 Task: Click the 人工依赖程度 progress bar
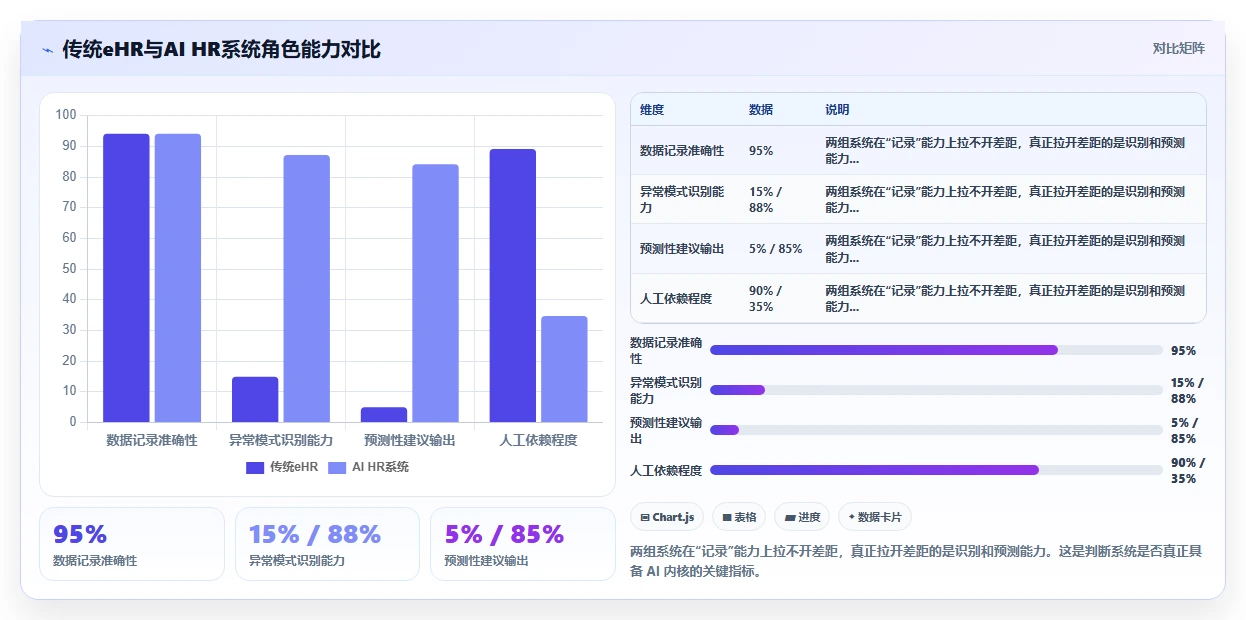[x=936, y=470]
